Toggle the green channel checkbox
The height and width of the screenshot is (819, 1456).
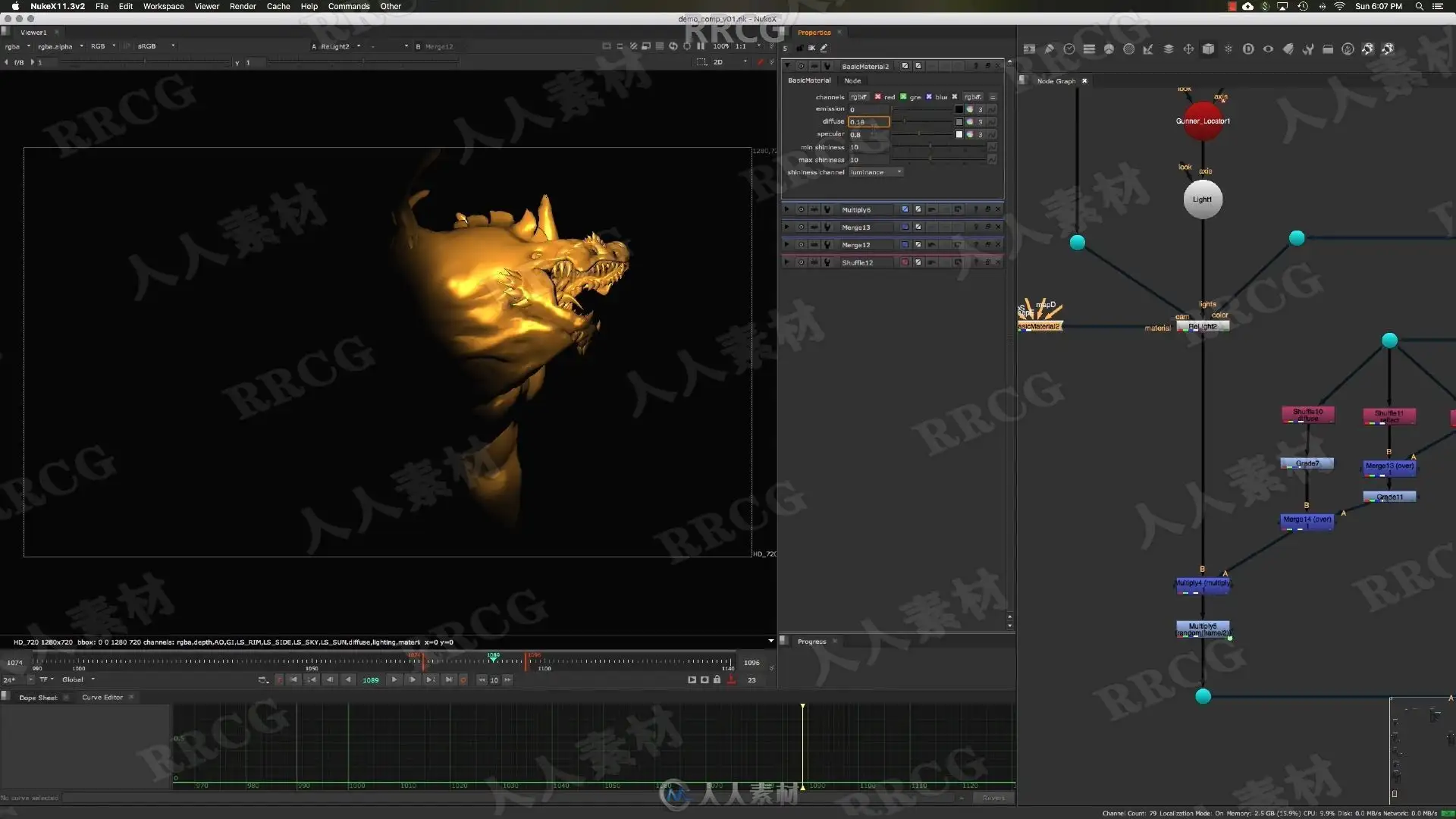tap(903, 97)
